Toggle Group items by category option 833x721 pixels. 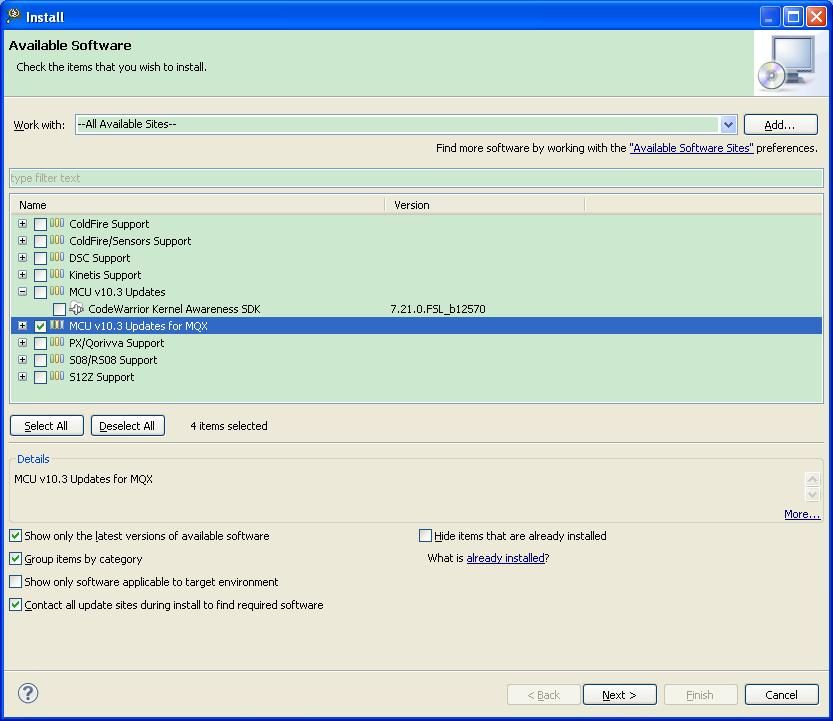(x=15, y=558)
